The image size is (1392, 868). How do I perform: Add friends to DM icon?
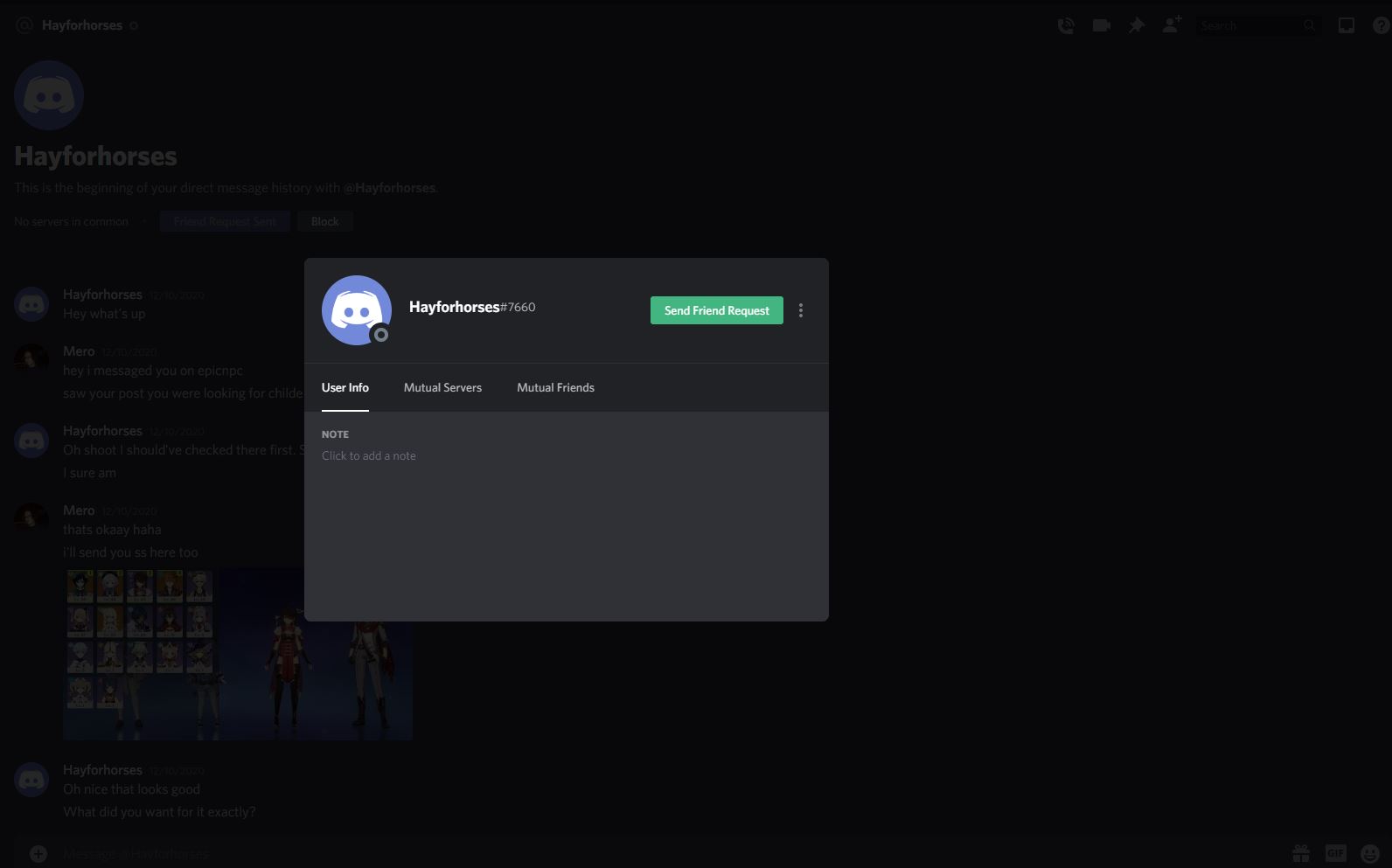tap(1172, 25)
